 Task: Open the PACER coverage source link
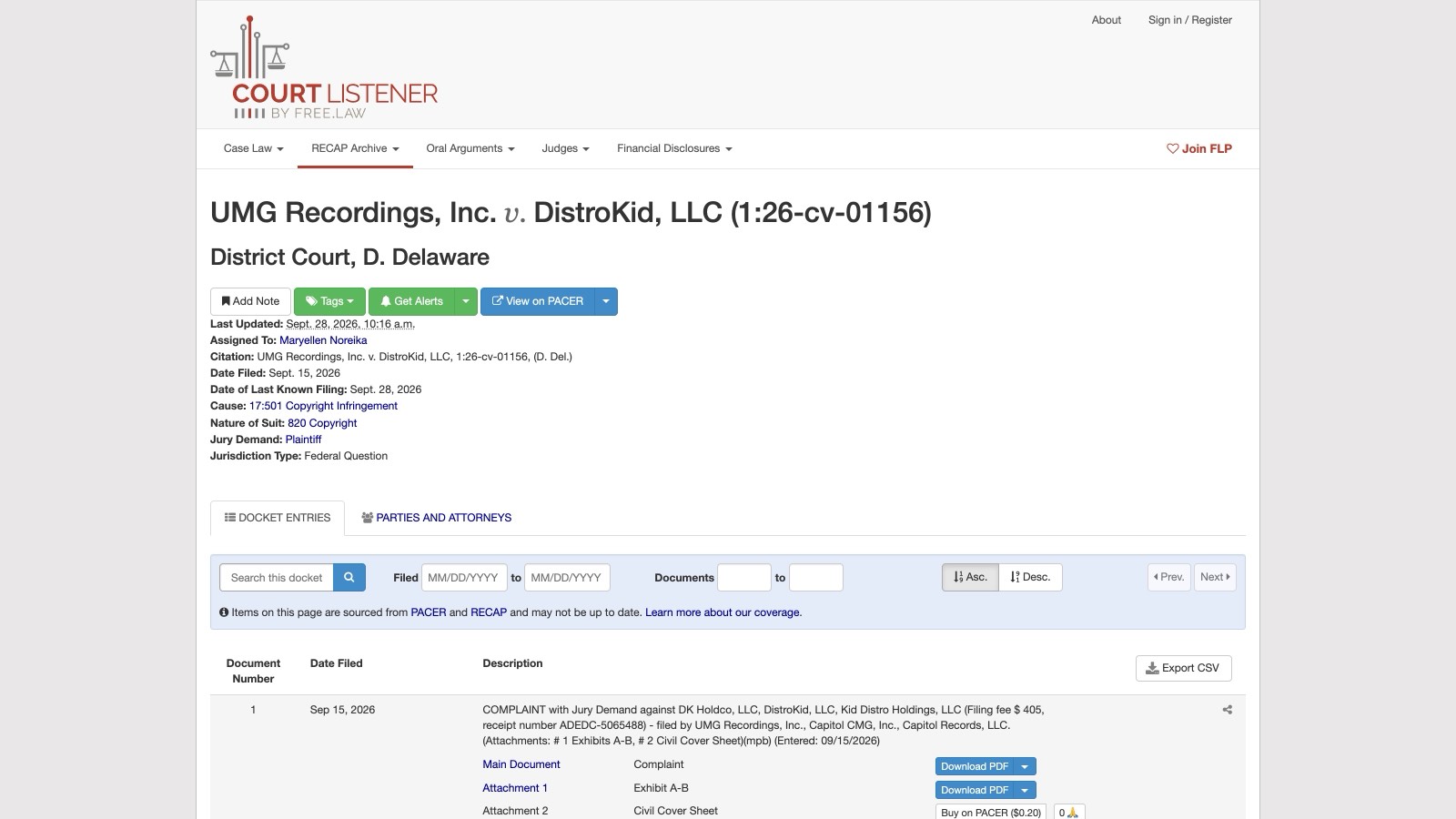click(429, 612)
